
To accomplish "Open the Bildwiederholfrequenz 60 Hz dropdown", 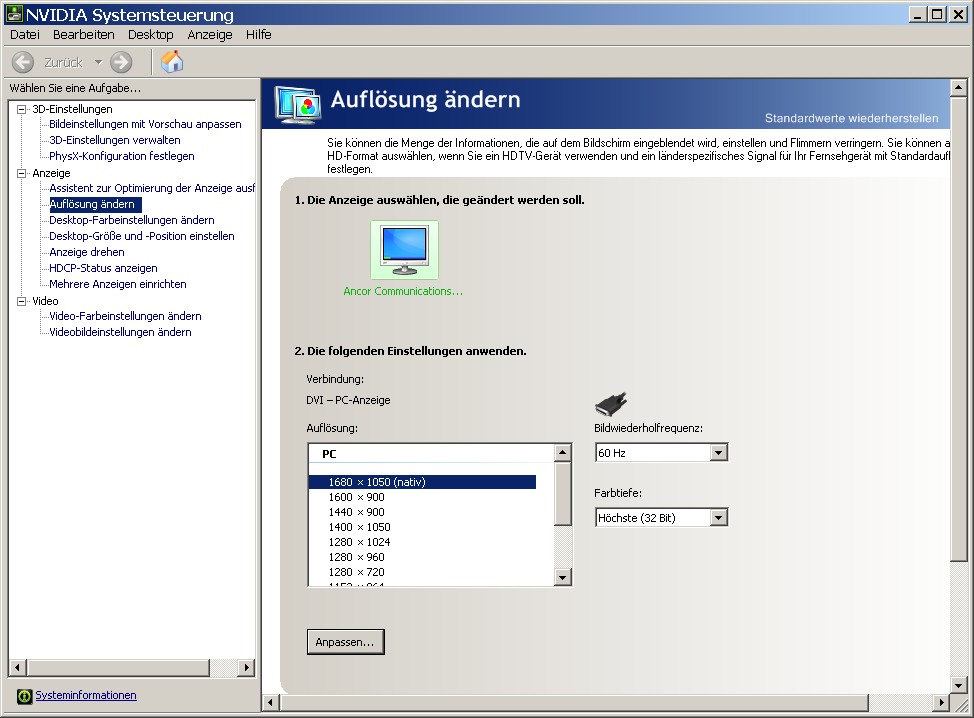I will (x=661, y=453).
